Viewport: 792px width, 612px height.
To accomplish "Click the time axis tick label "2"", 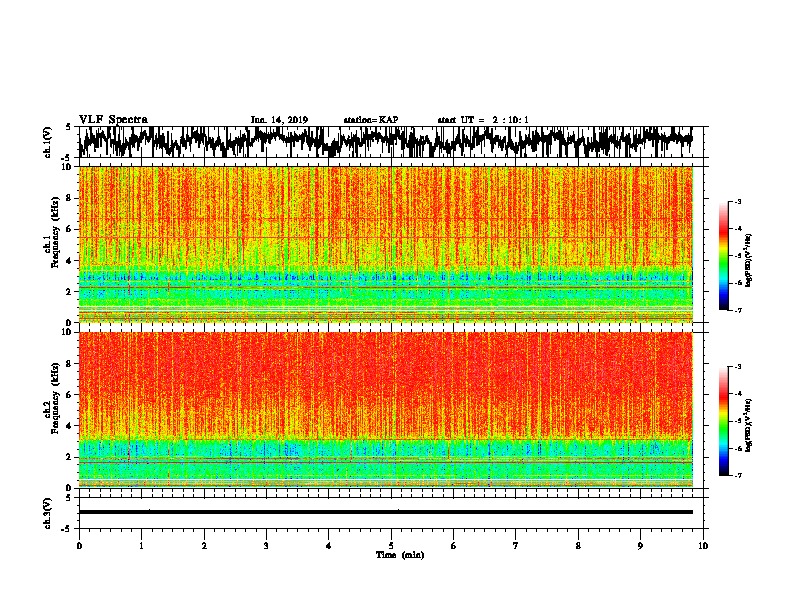I will pyautogui.click(x=204, y=546).
